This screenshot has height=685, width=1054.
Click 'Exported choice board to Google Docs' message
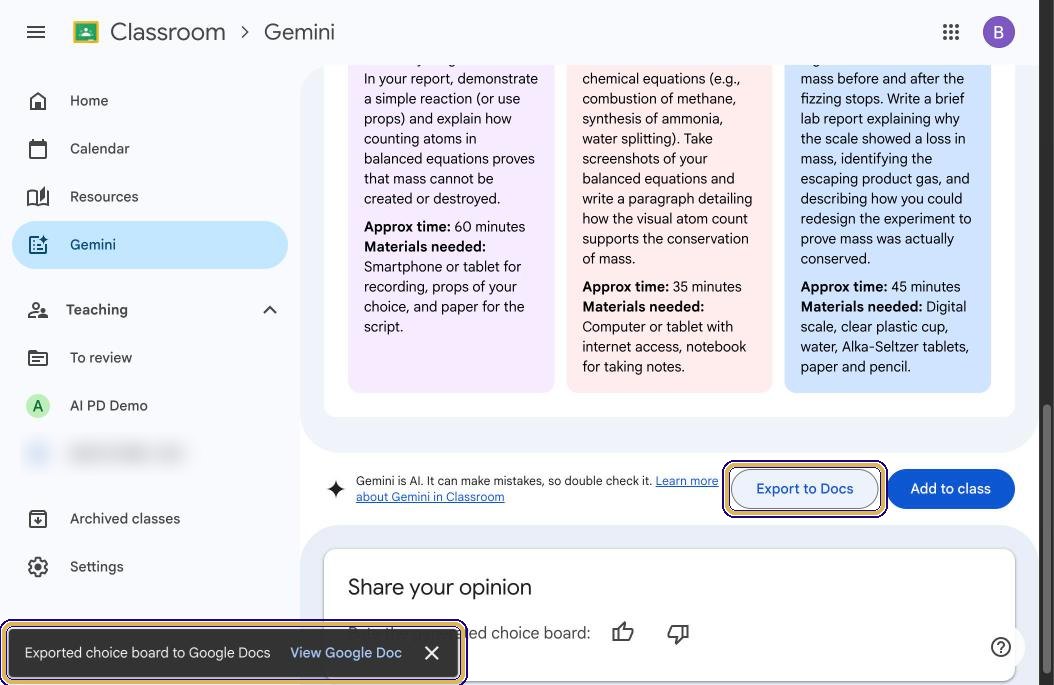pos(147,653)
